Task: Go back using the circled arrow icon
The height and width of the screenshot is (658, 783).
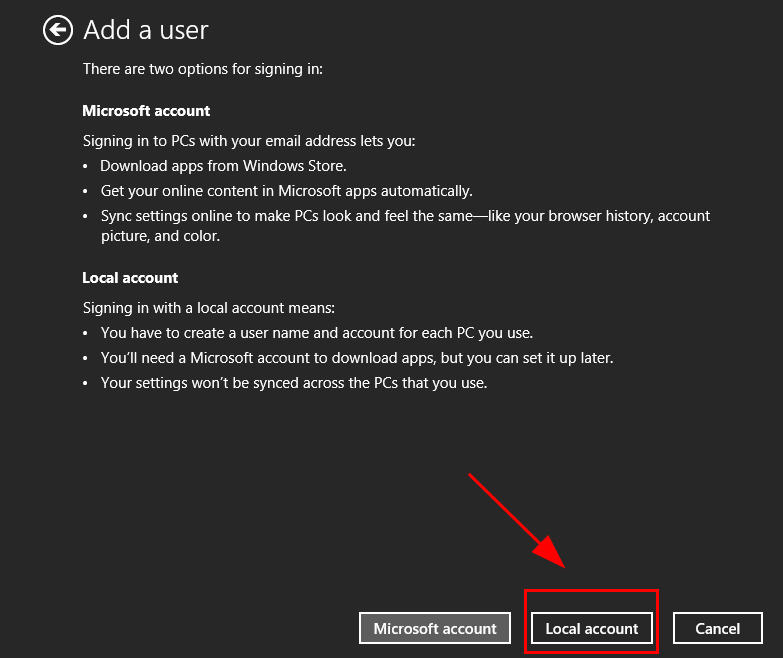Action: 57,30
